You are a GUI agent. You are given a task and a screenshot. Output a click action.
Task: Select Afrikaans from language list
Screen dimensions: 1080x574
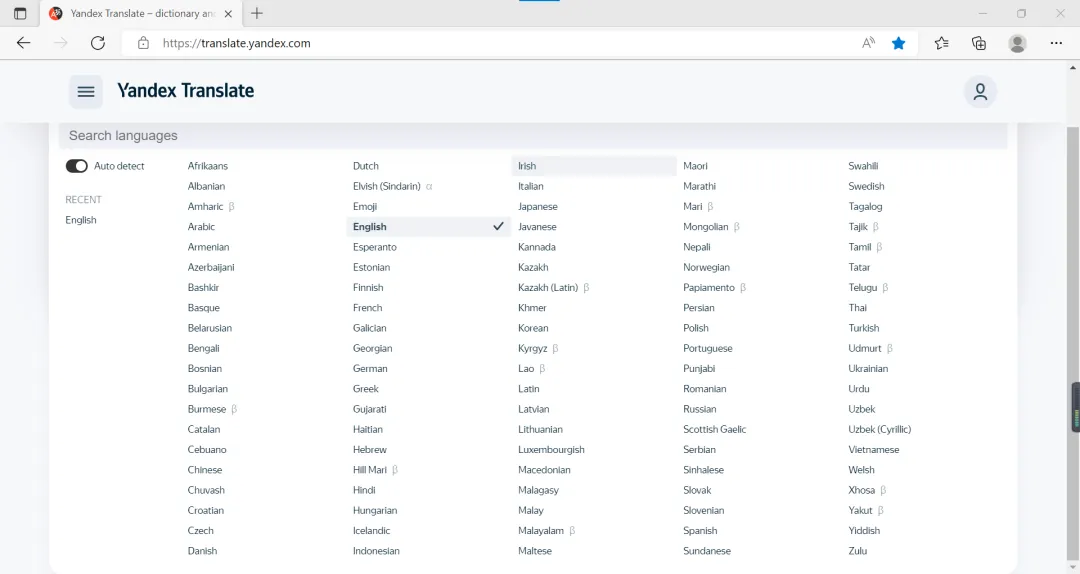click(207, 166)
